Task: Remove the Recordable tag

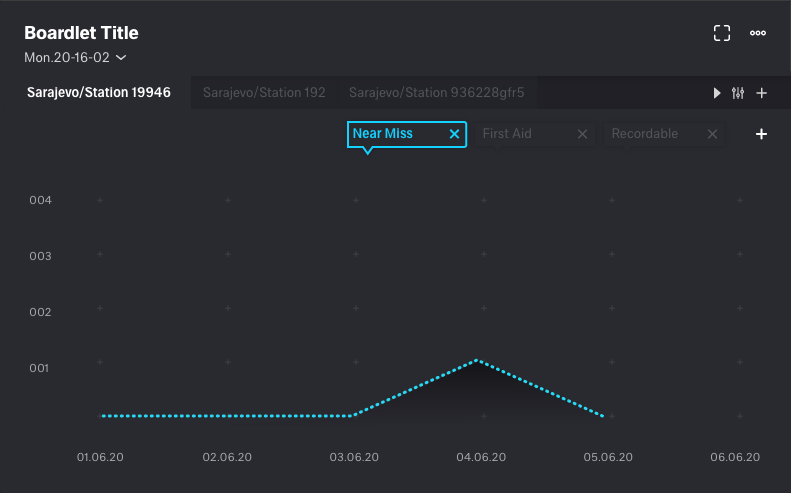Action: point(712,134)
